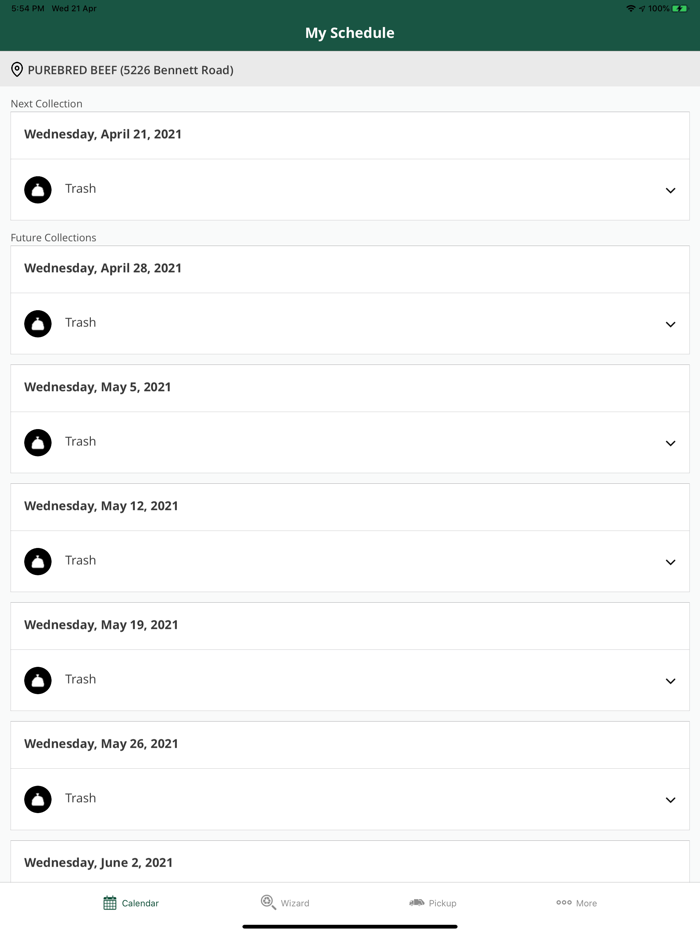Tap the PUREBRED BEEF address bar
Image resolution: width=700 pixels, height=934 pixels.
[350, 70]
